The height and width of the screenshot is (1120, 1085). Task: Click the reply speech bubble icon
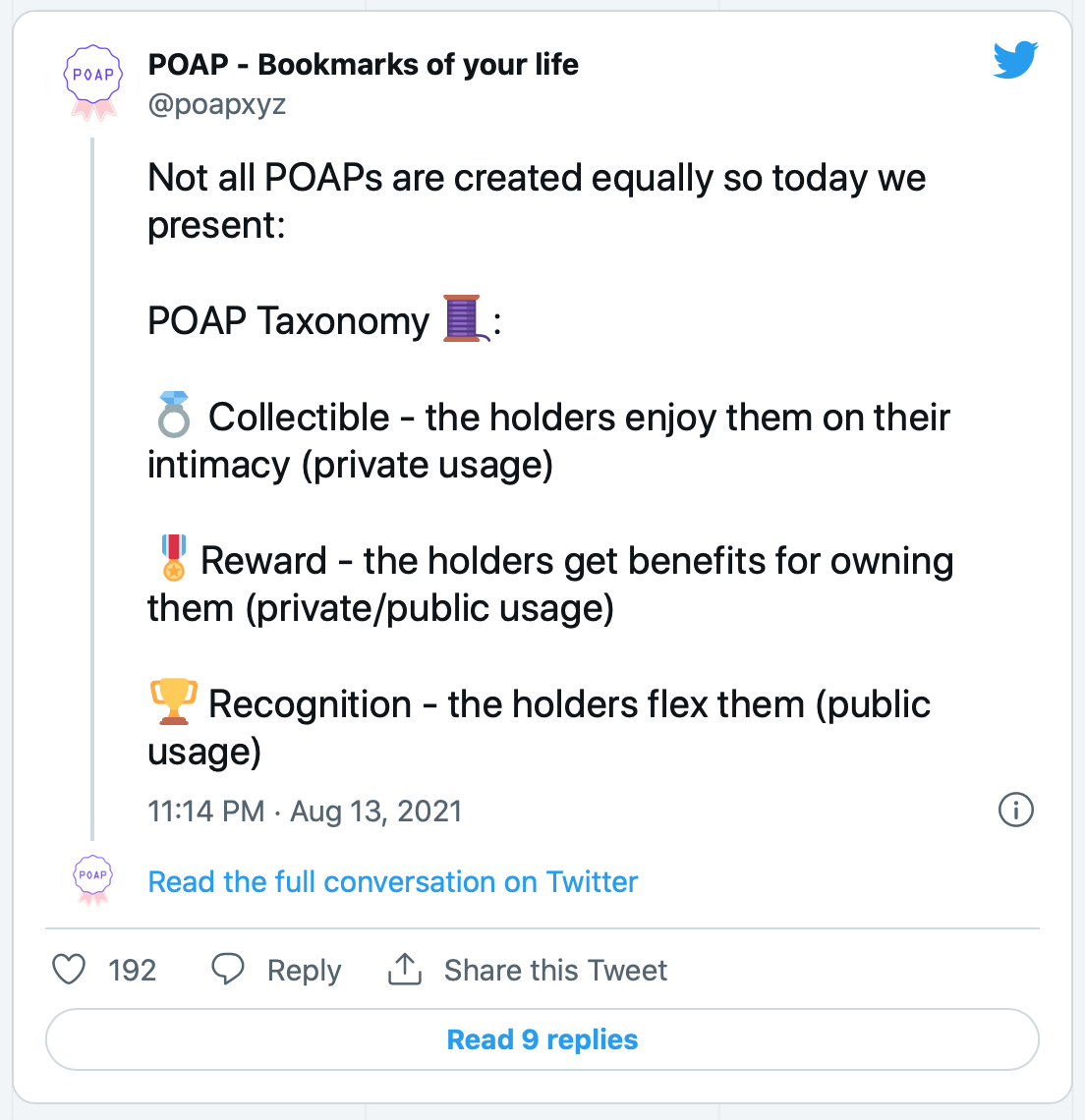point(228,970)
